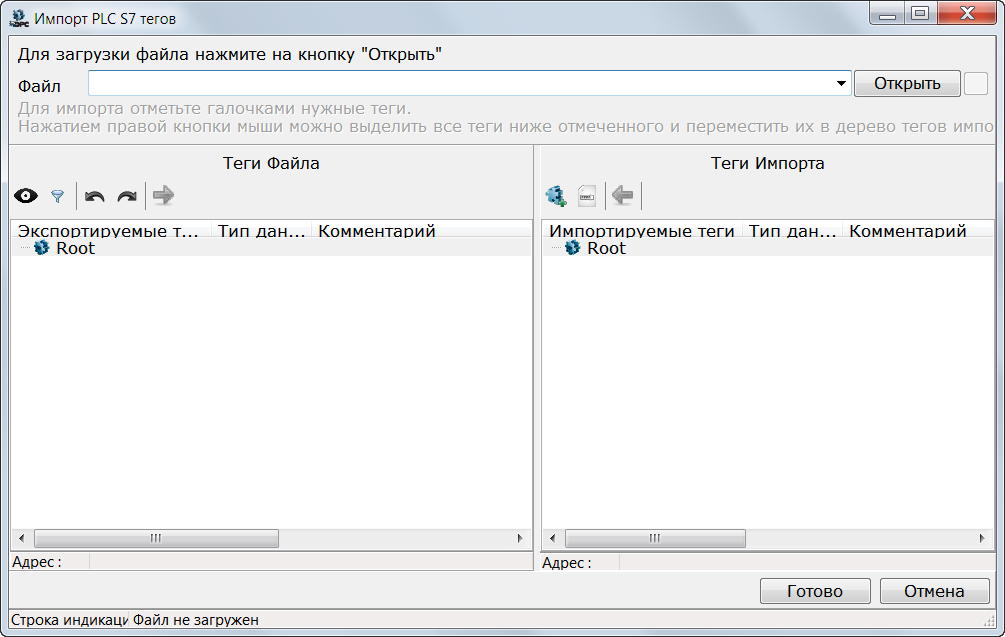Click the redo arrow icon

point(127,196)
